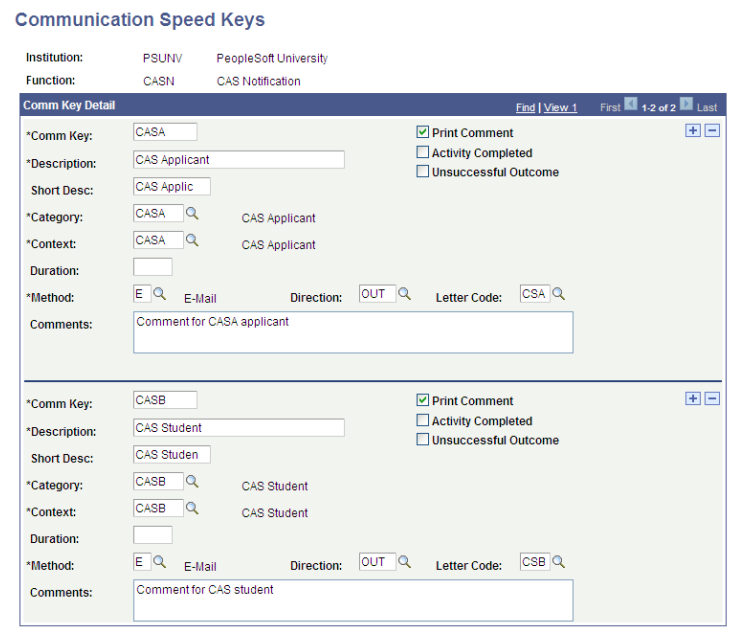
Task: Open Direction lookup in CASB row
Action: pyautogui.click(x=404, y=562)
